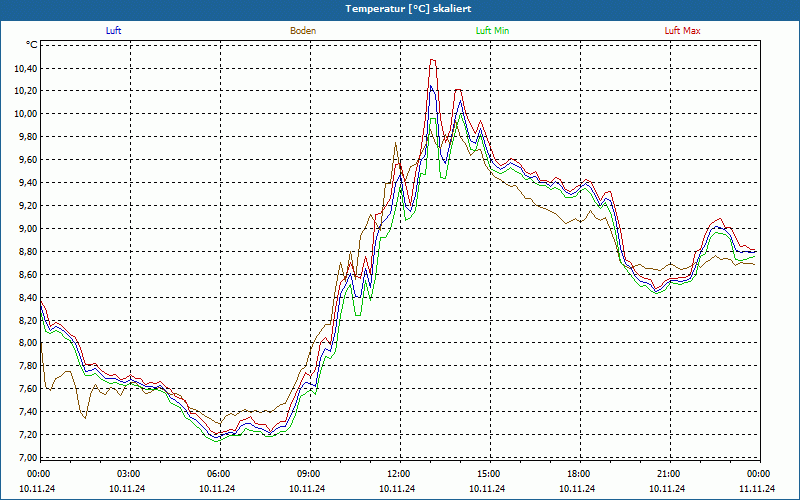
Task: Click the 10,20 y-axis value
Action: click(x=27, y=91)
